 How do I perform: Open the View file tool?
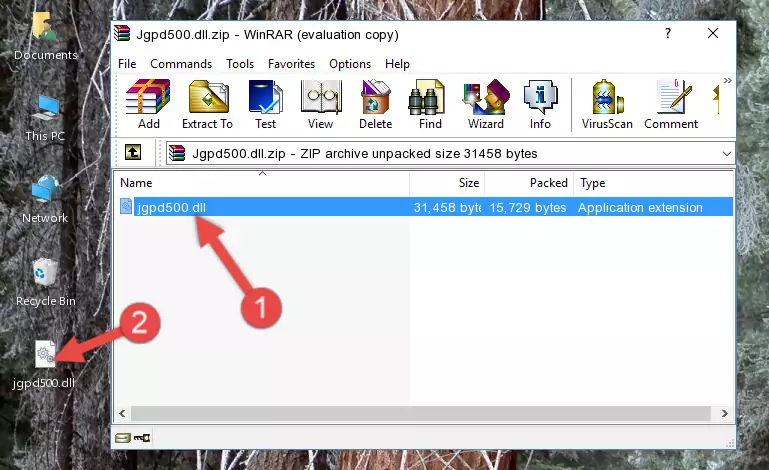[x=321, y=104]
